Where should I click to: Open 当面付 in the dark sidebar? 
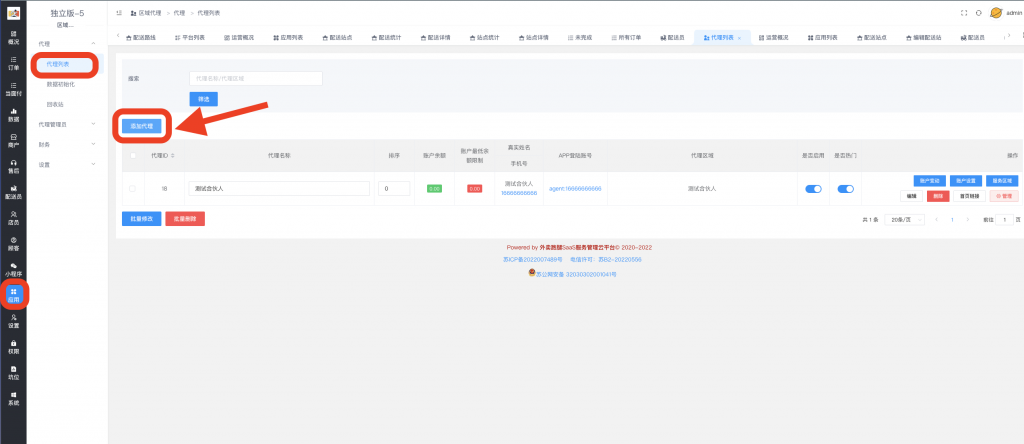[13, 89]
